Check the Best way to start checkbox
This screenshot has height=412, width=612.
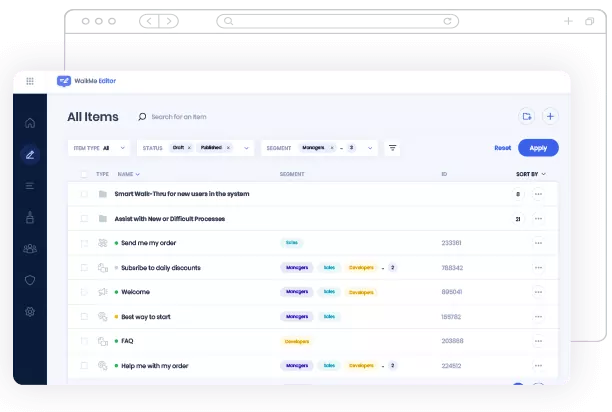coord(84,316)
